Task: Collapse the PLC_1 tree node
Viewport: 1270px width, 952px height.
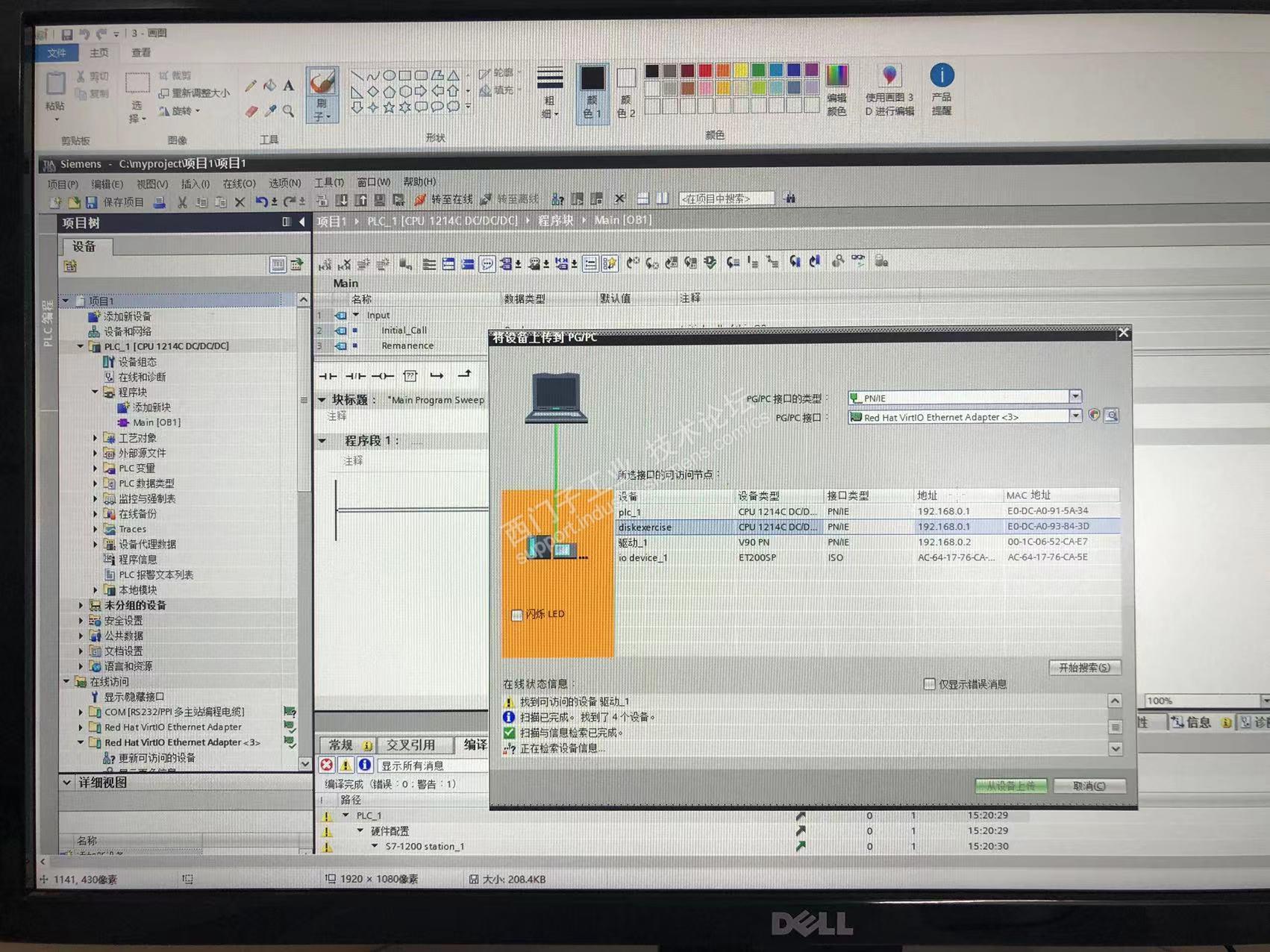Action: (x=81, y=347)
